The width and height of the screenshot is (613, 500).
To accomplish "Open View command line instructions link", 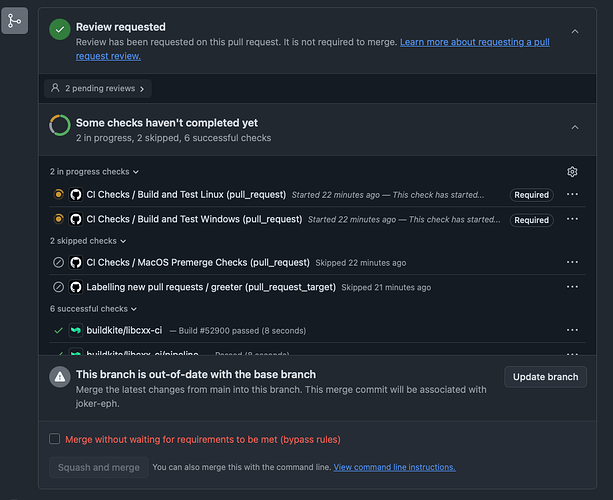I will [394, 467].
